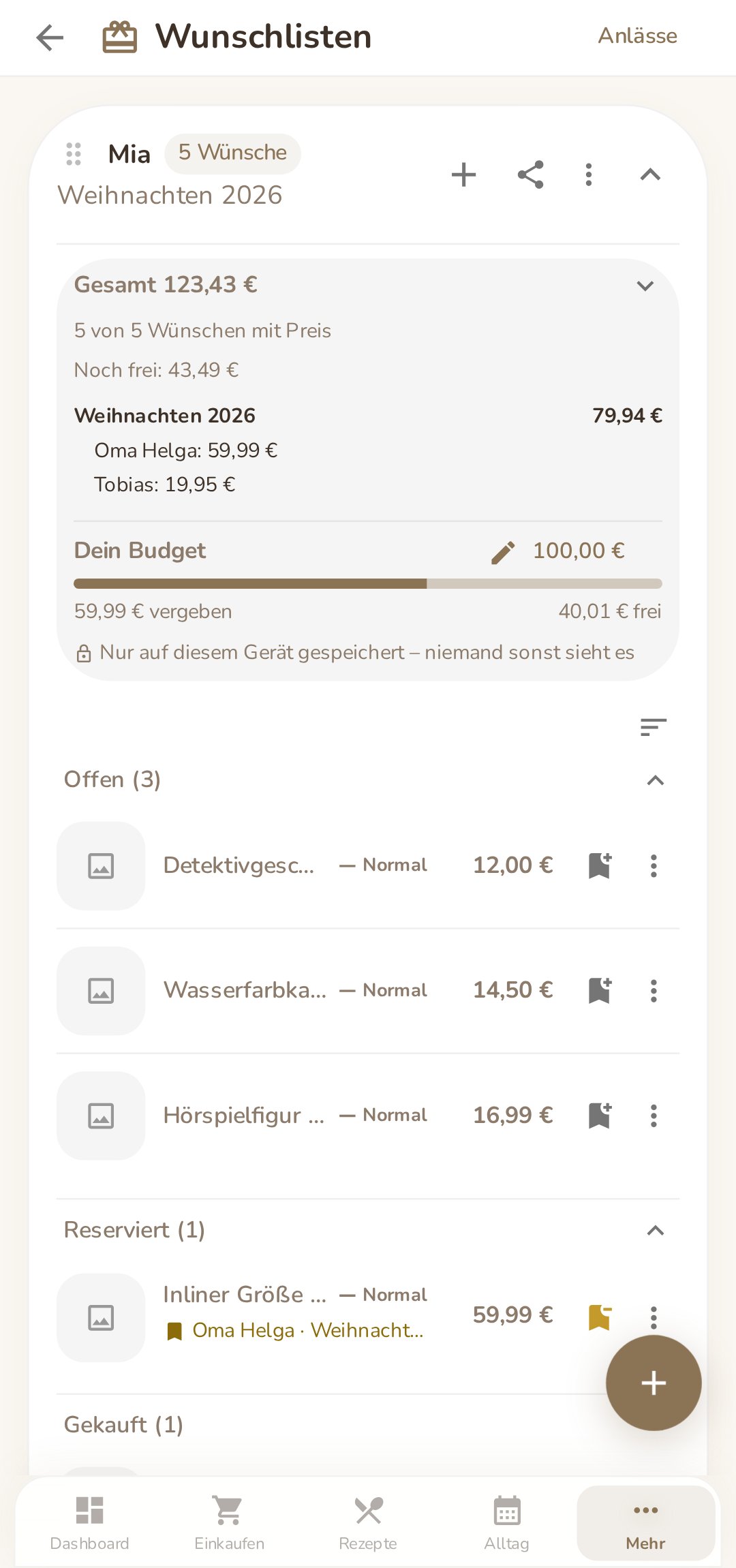Reserve the Detektivgesc... wish via bookmark
Image resolution: width=736 pixels, height=1568 pixels.
click(600, 866)
